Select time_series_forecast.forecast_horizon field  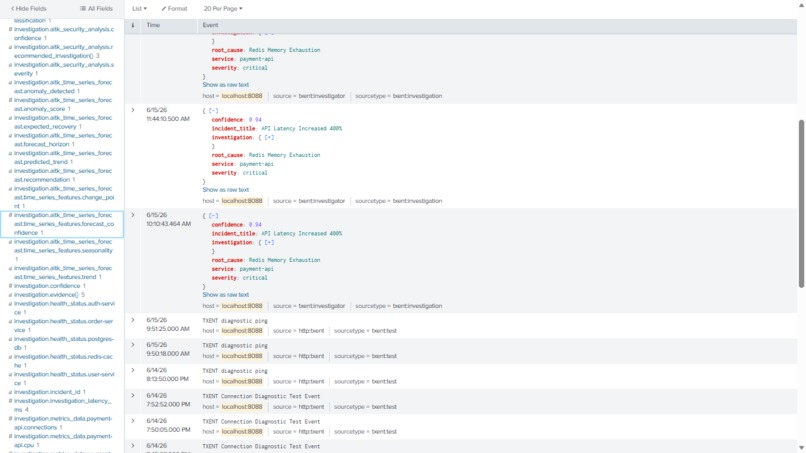(62, 140)
